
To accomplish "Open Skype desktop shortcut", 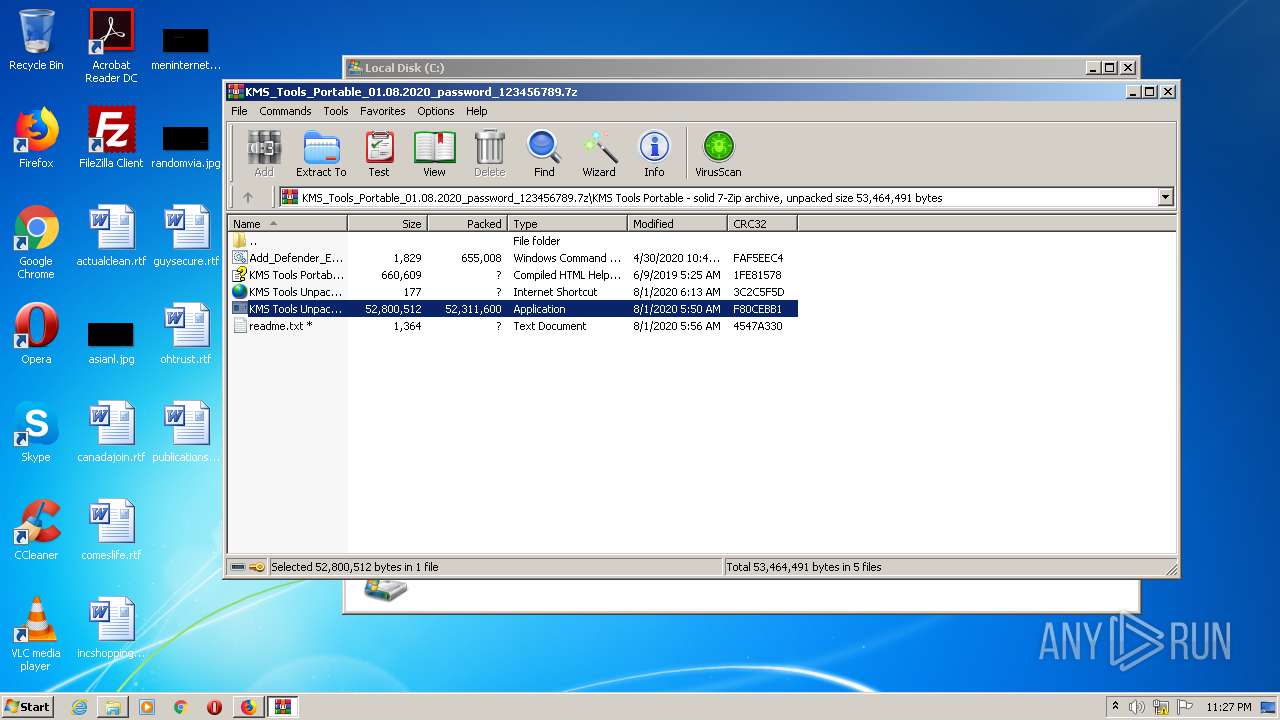I will tap(36, 432).
